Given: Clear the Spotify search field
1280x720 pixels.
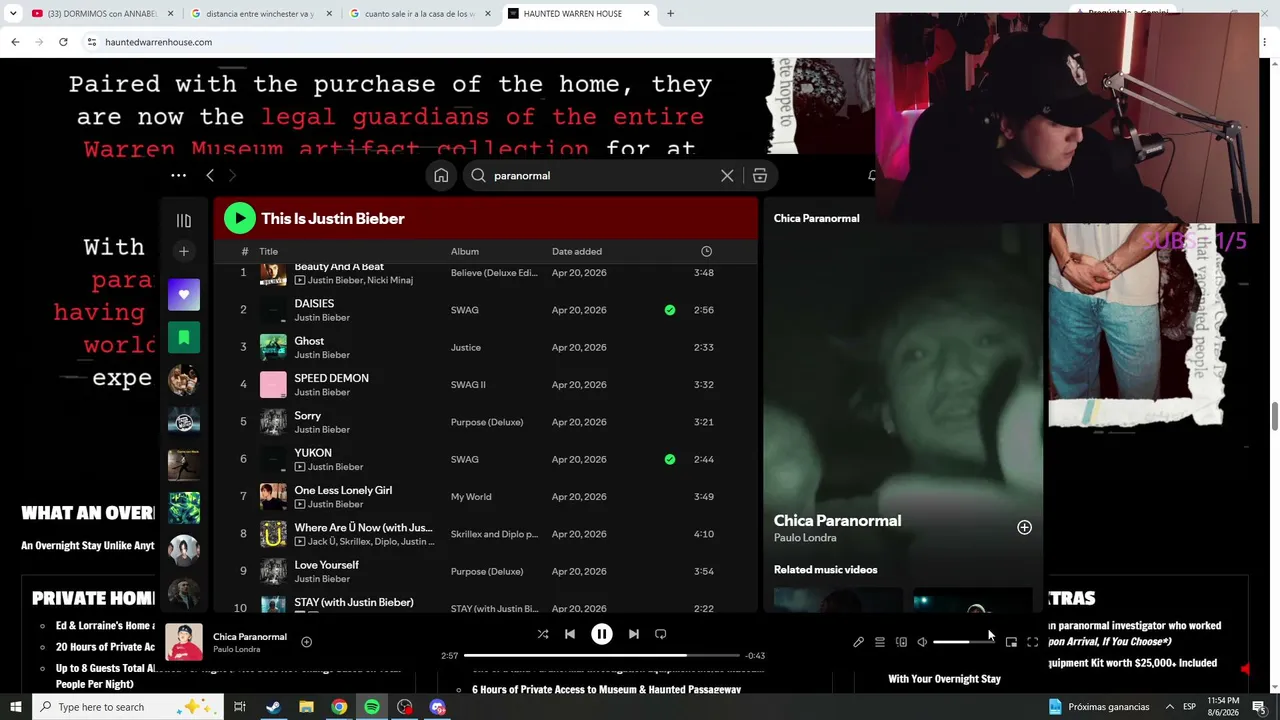Looking at the screenshot, I should tap(727, 176).
